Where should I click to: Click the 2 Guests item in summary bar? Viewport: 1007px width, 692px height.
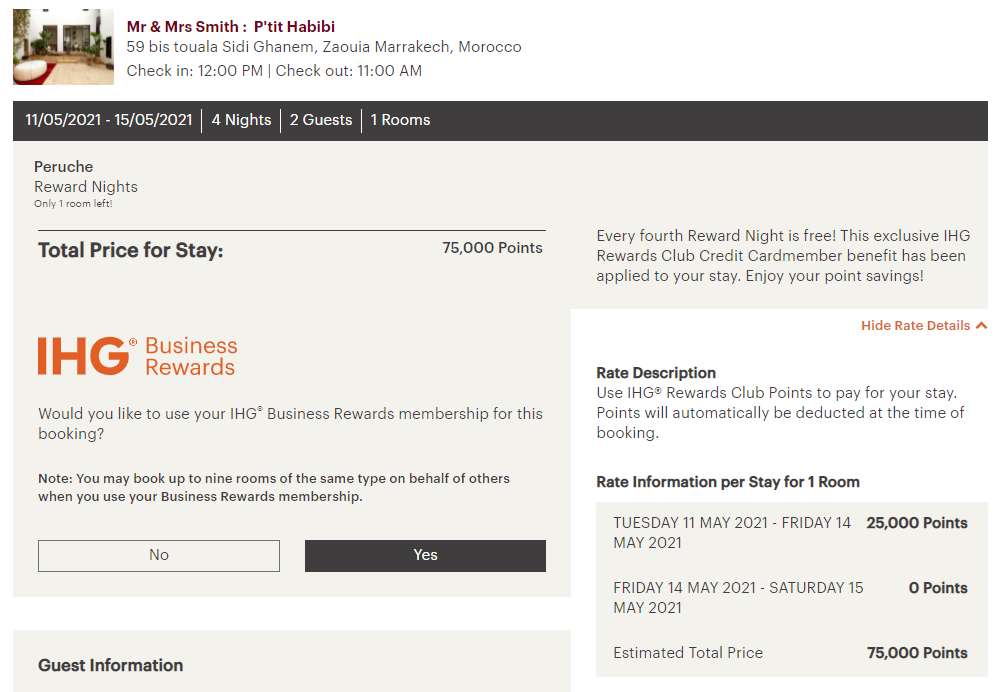tap(321, 120)
